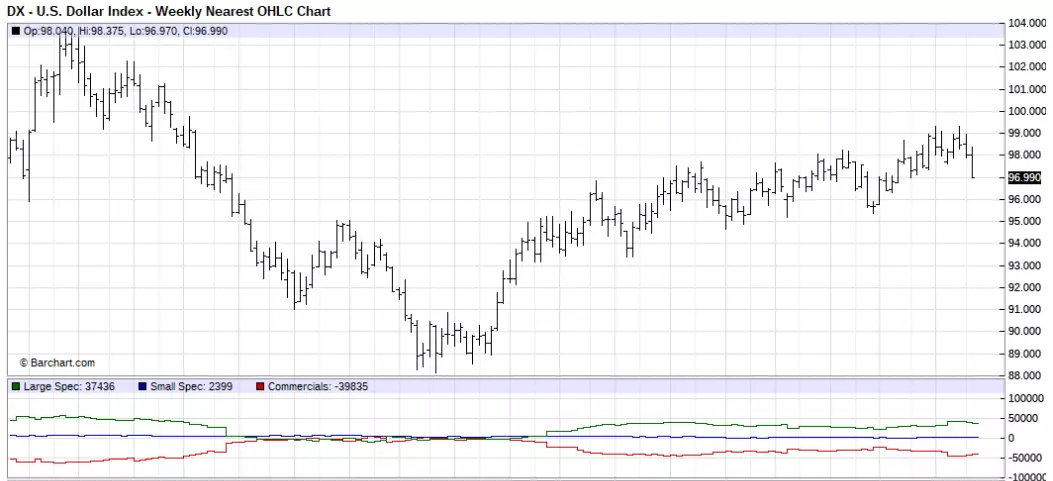Click the red Commercials swatch
Screen dimensions: 1053x481
[x=260, y=386]
